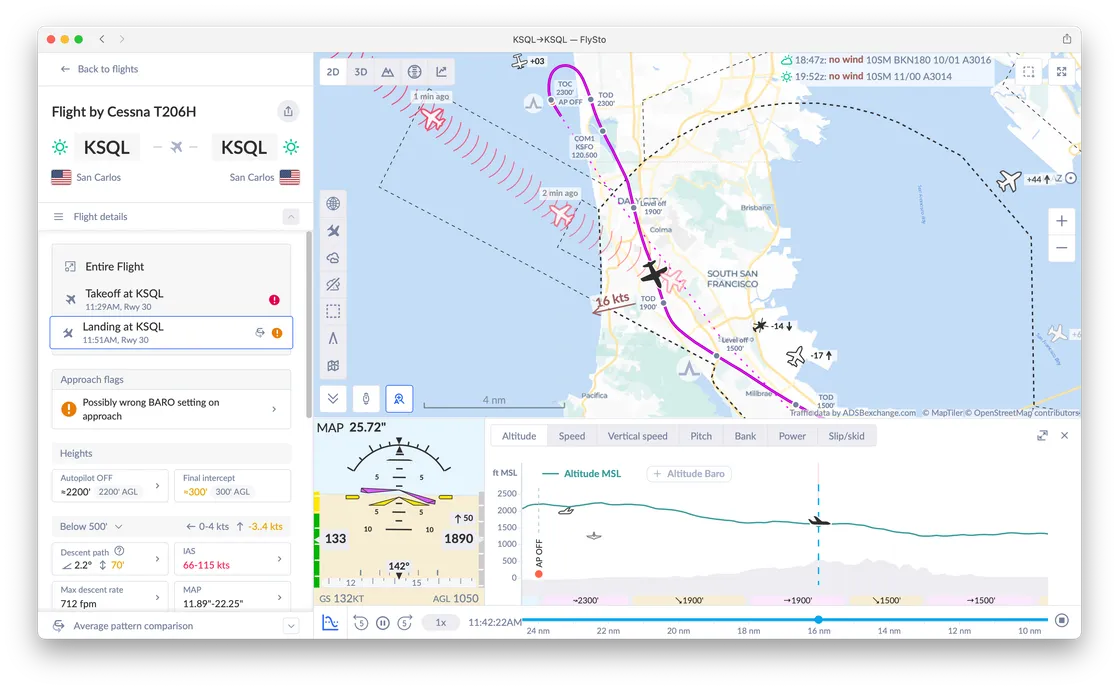Screen dimensions: 1120x690
Task: Enter fullscreen map with expand icon
Action: point(1061,71)
